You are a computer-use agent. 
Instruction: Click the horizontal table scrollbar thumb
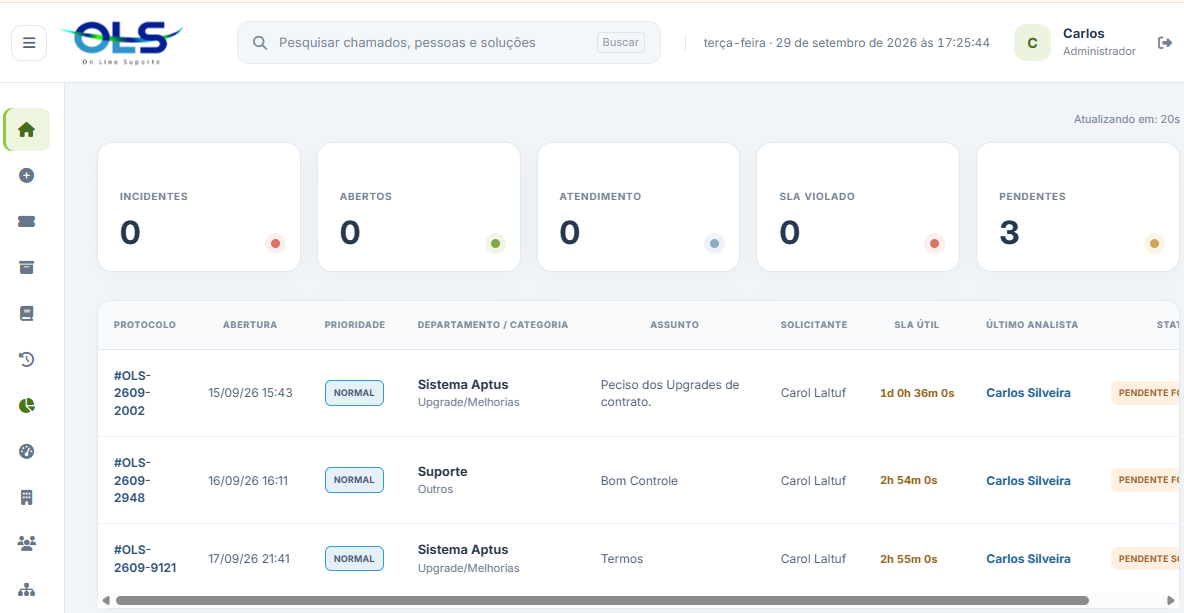603,600
